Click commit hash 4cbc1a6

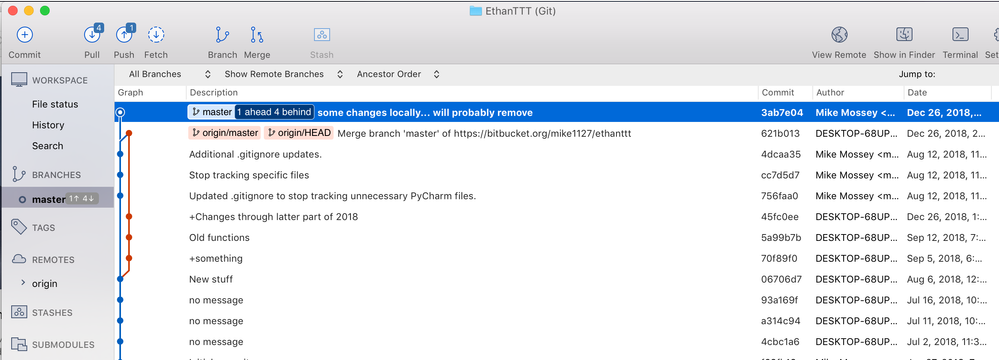(x=781, y=342)
